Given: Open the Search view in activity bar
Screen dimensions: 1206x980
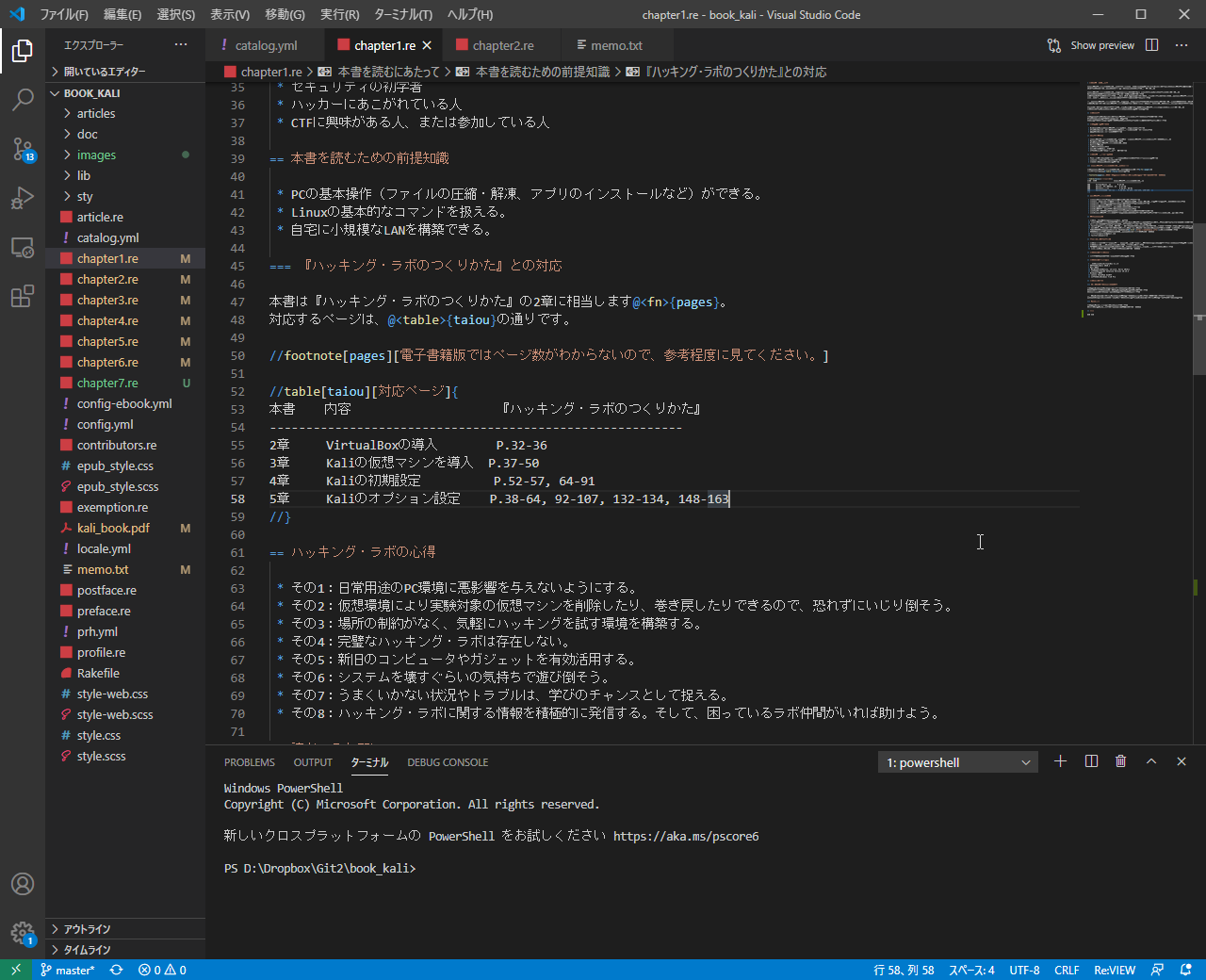Looking at the screenshot, I should [x=23, y=99].
